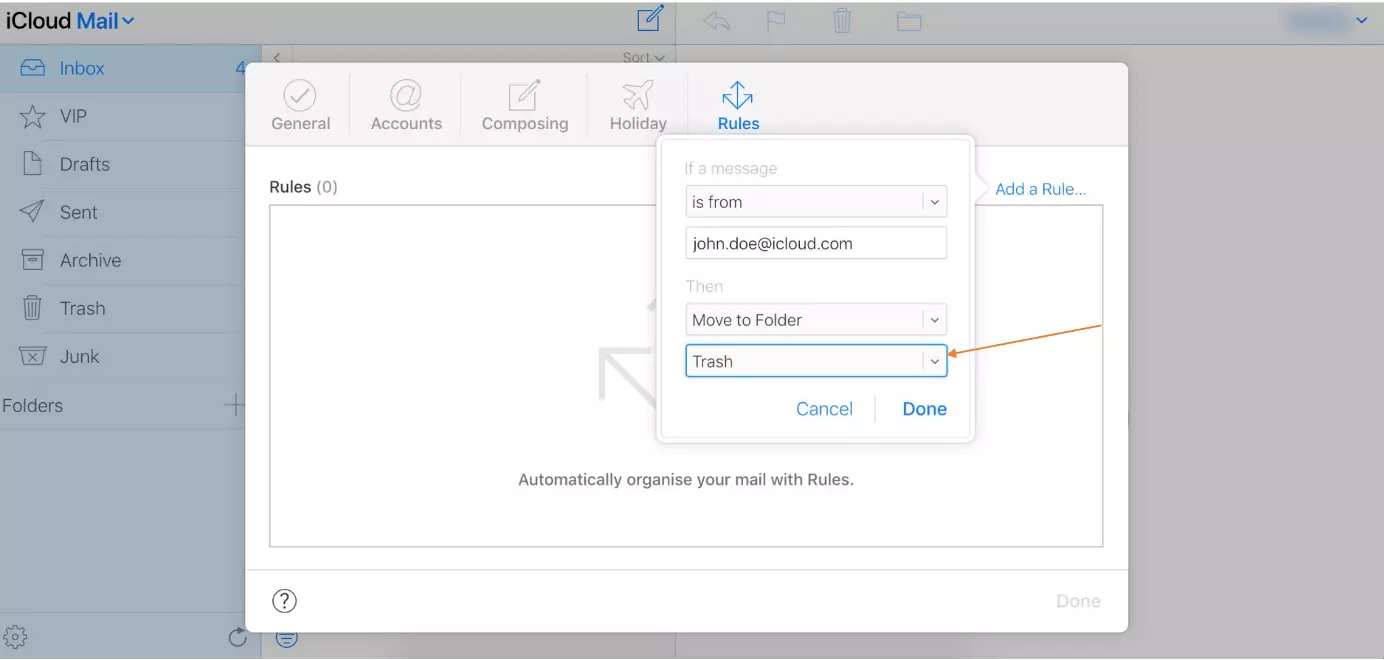Screen dimensions: 1384x660
Task: Click the reply arrow icon
Action: [716, 21]
